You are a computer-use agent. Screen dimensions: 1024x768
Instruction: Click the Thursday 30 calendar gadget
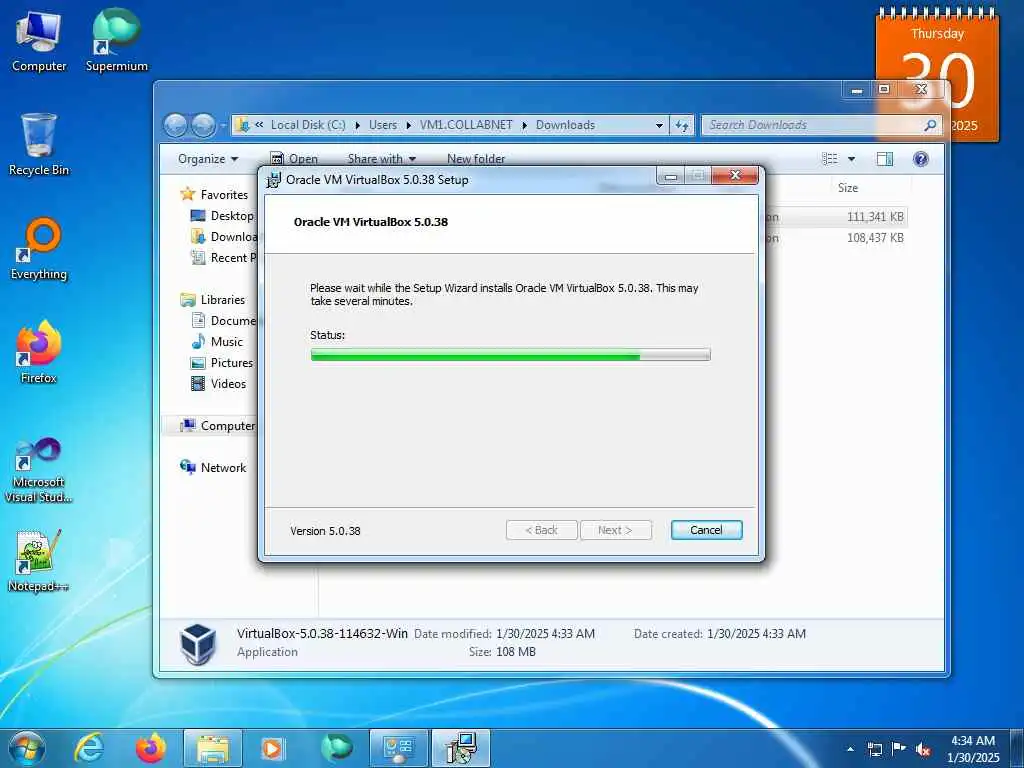pos(937,73)
